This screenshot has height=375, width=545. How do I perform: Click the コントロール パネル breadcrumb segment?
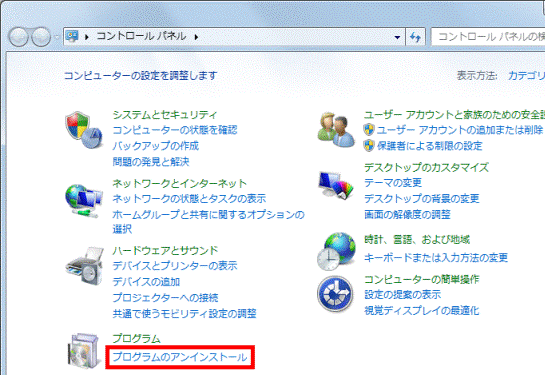coord(141,36)
